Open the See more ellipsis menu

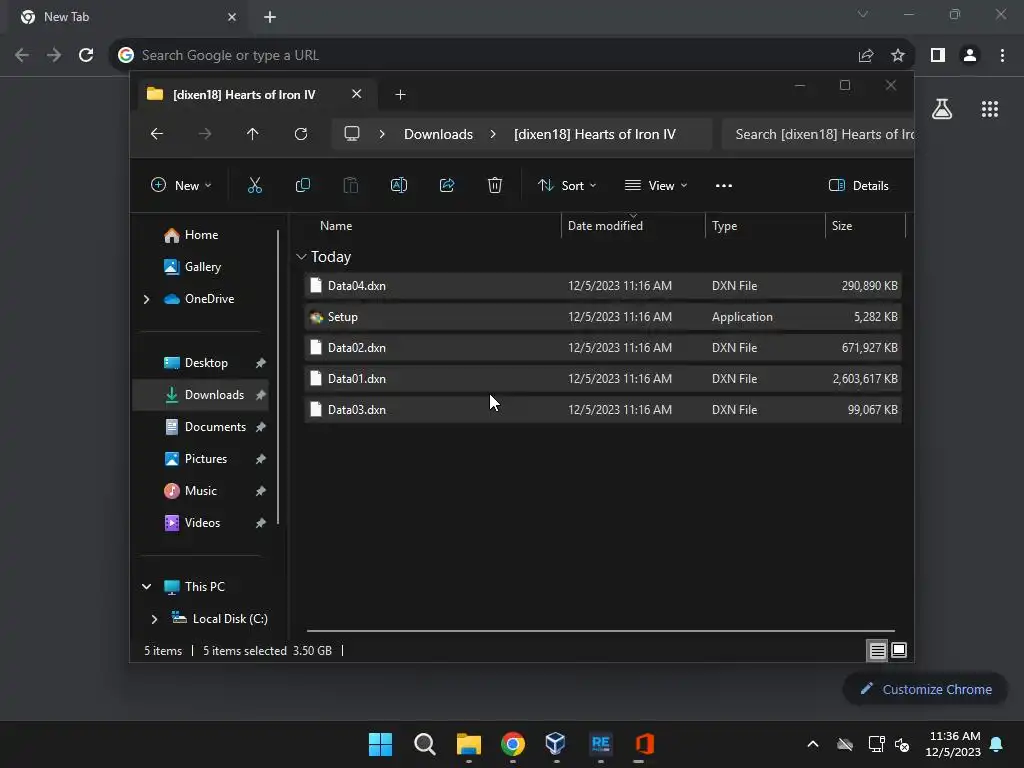click(x=724, y=185)
